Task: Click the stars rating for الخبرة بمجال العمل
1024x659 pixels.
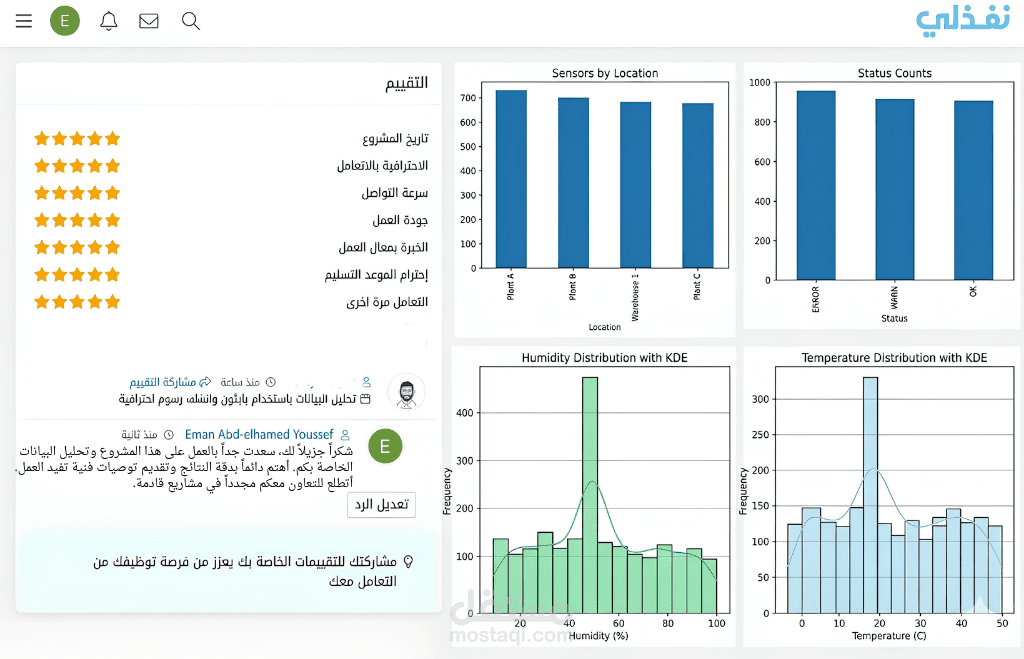Action: pyautogui.click(x=77, y=248)
